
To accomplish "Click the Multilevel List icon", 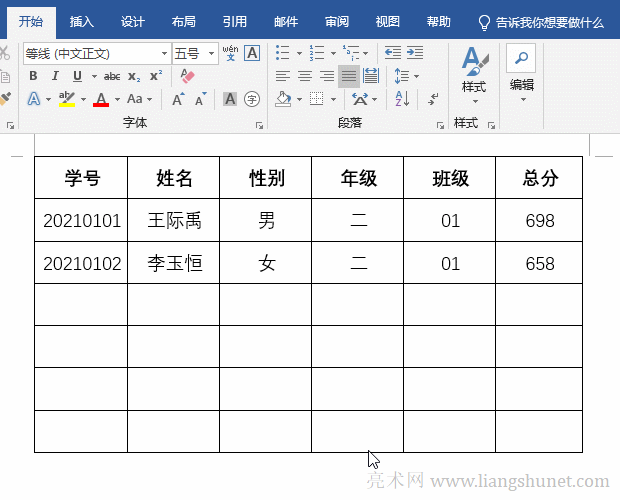I will pyautogui.click(x=351, y=53).
